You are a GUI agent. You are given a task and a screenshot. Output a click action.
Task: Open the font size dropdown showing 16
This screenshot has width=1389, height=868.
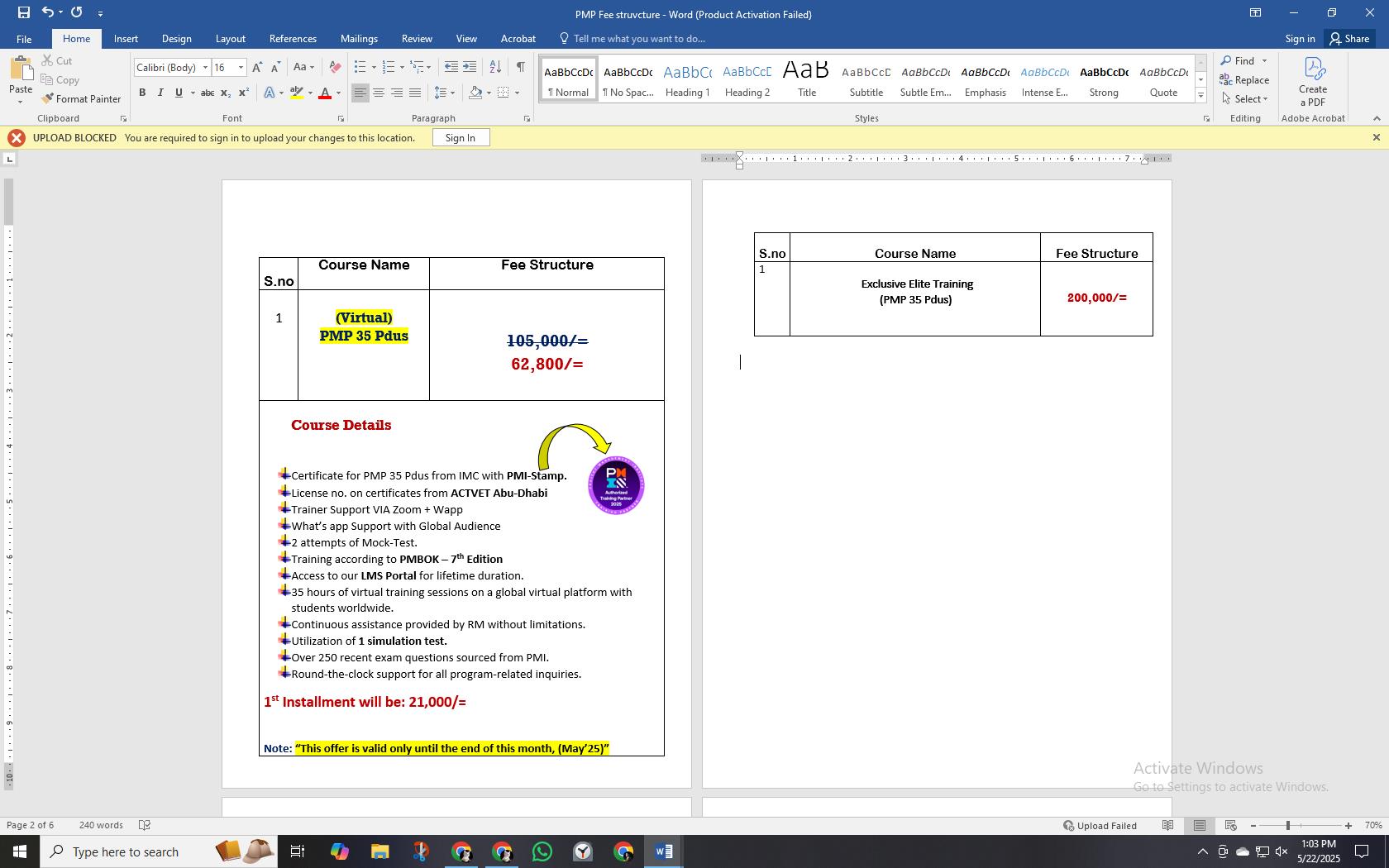[241, 68]
